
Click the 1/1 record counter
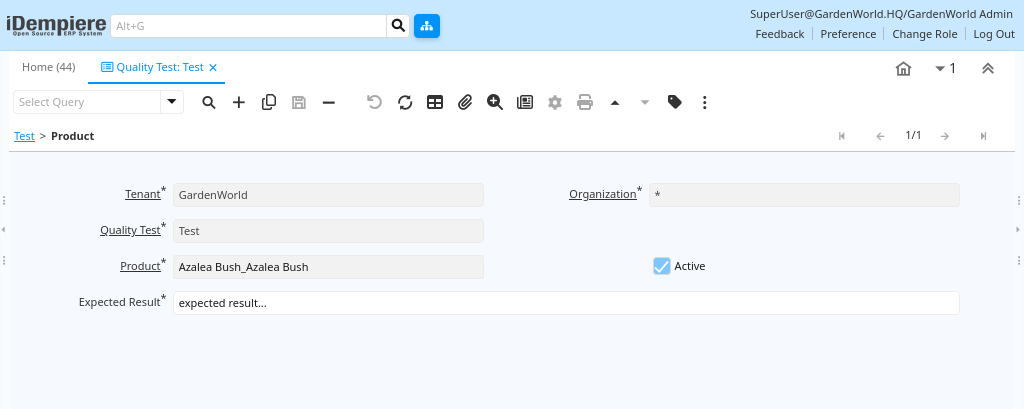coord(913,135)
